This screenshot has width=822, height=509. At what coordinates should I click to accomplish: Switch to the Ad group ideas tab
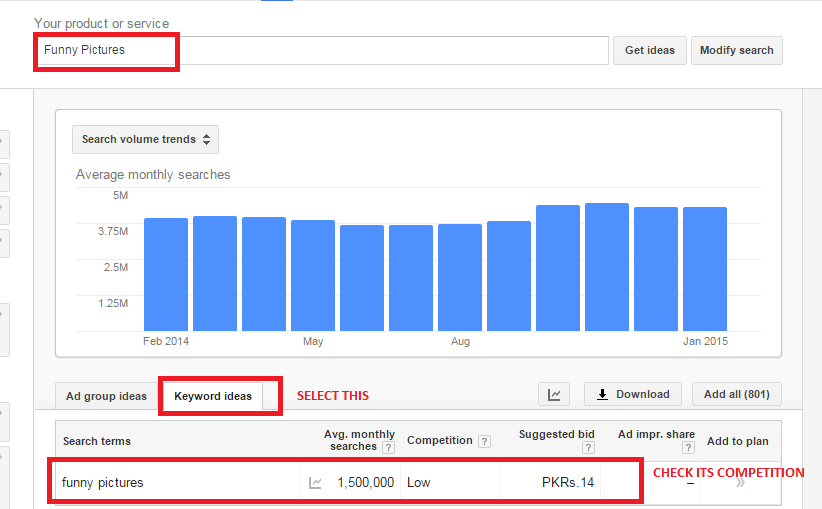coord(106,396)
